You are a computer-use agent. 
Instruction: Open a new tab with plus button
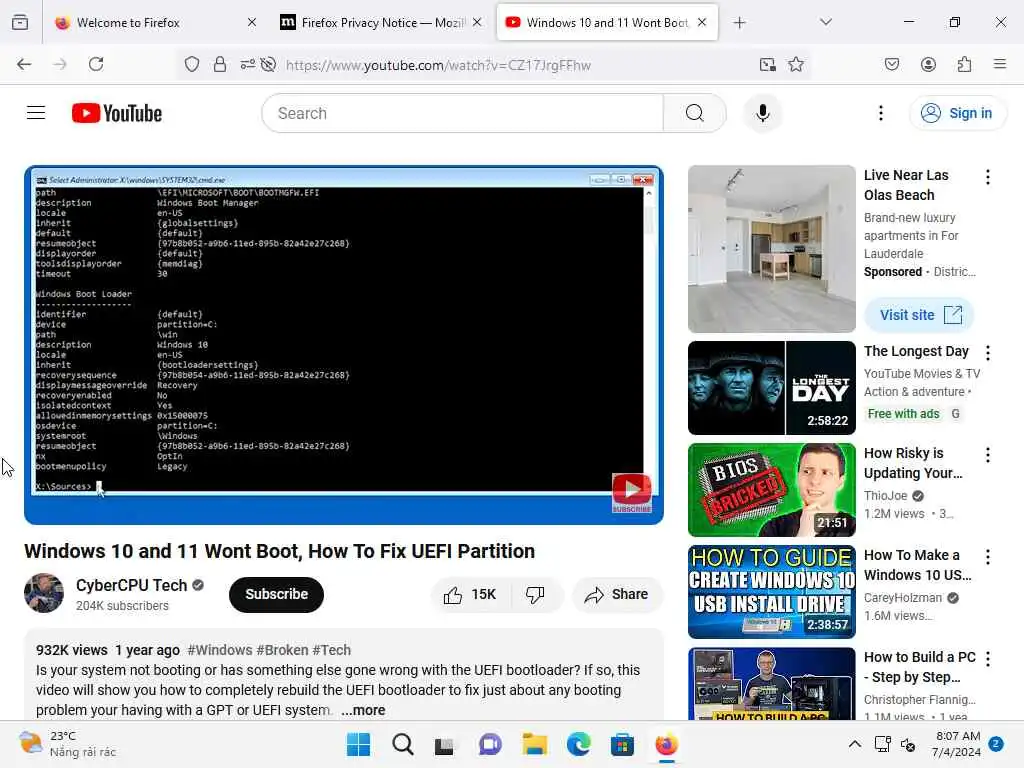(x=739, y=23)
